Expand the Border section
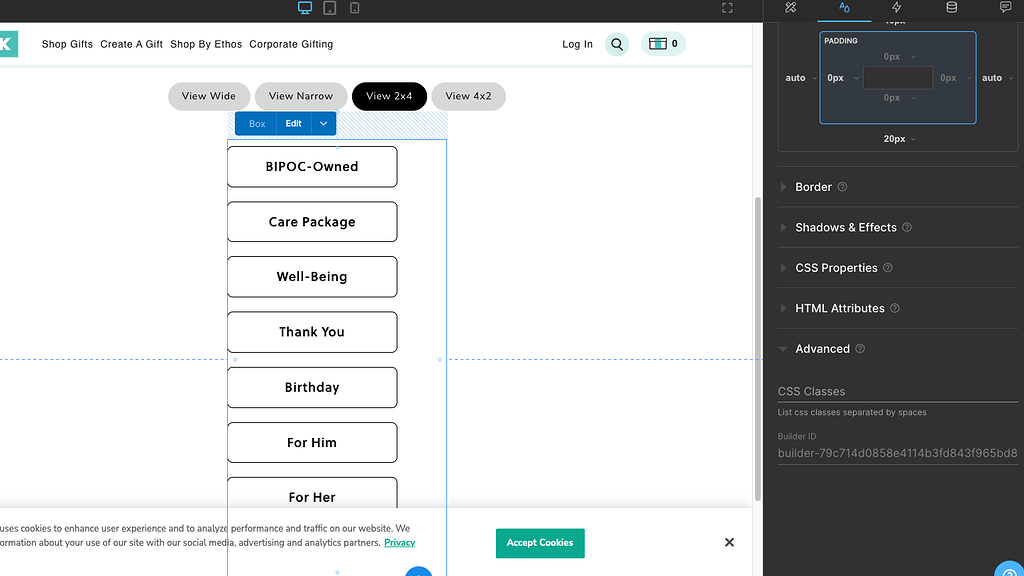The height and width of the screenshot is (576, 1024). [x=812, y=187]
